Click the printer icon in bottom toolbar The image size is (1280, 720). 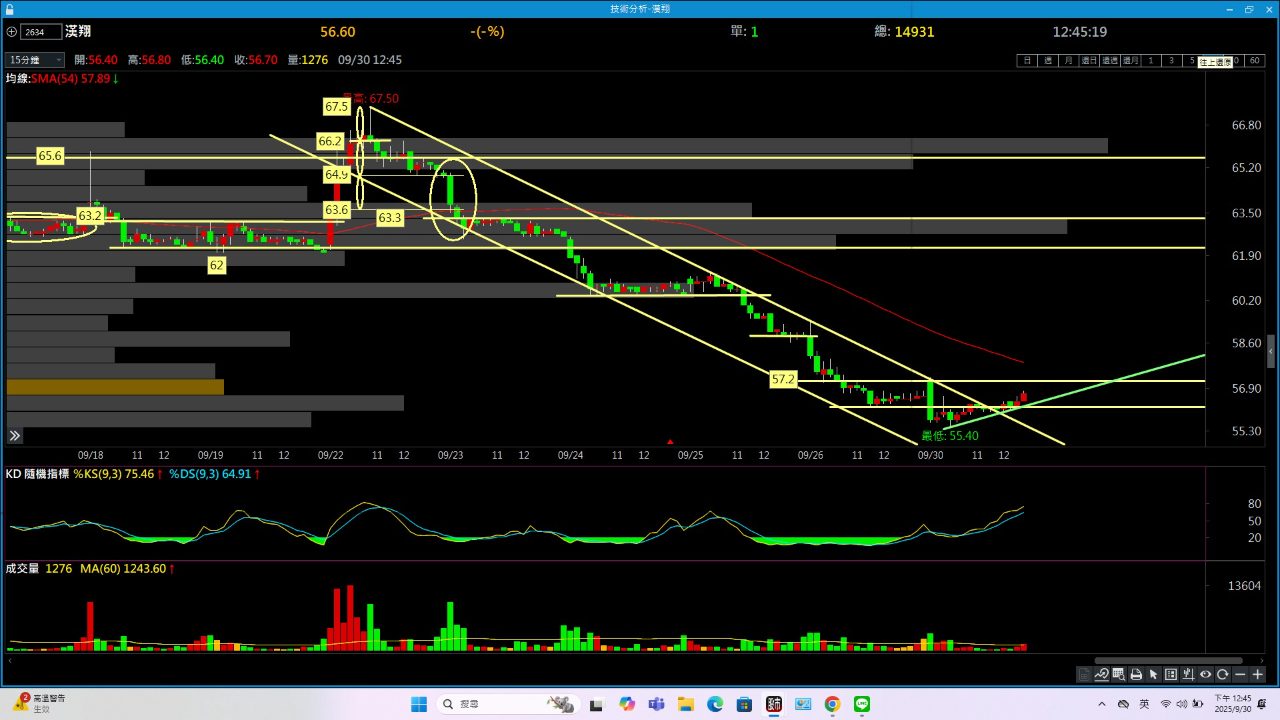point(1136,675)
